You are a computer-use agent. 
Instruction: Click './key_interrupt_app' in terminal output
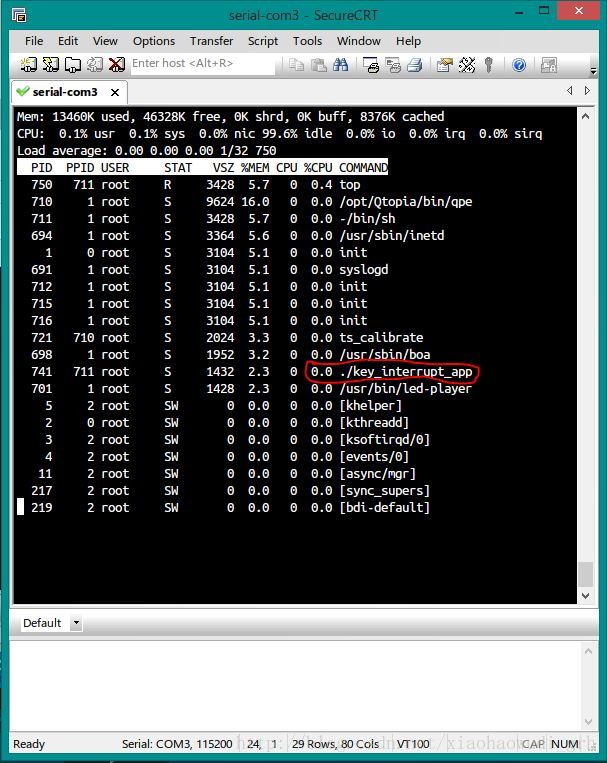[406, 372]
